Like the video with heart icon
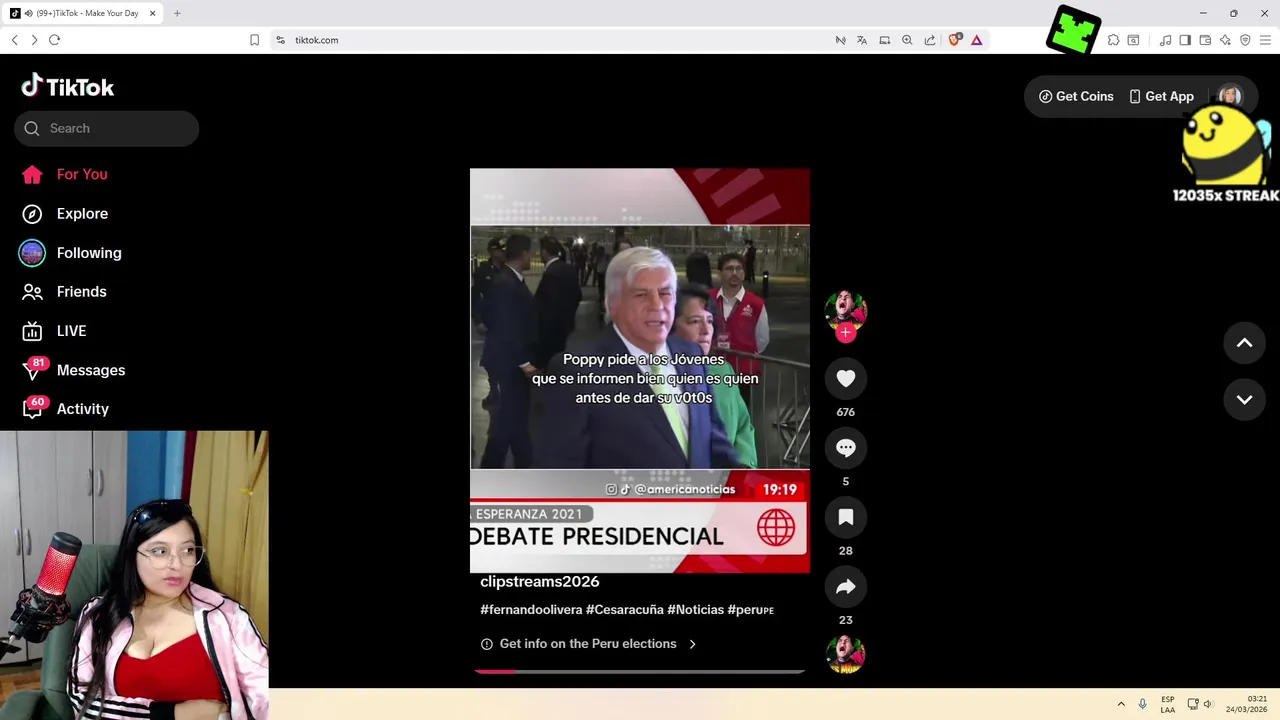The image size is (1280, 720). (x=845, y=378)
